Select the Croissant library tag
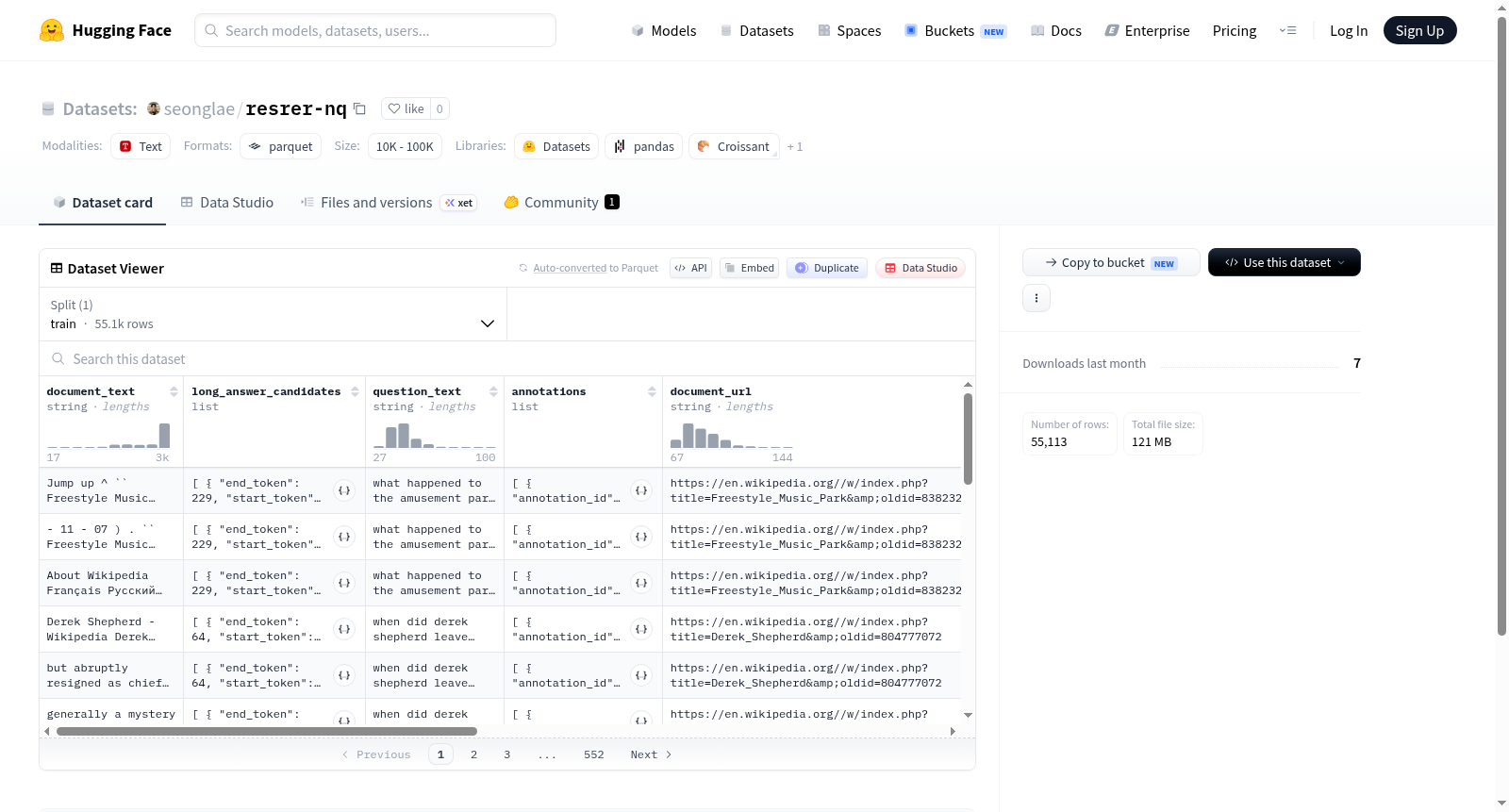 pyautogui.click(x=734, y=146)
